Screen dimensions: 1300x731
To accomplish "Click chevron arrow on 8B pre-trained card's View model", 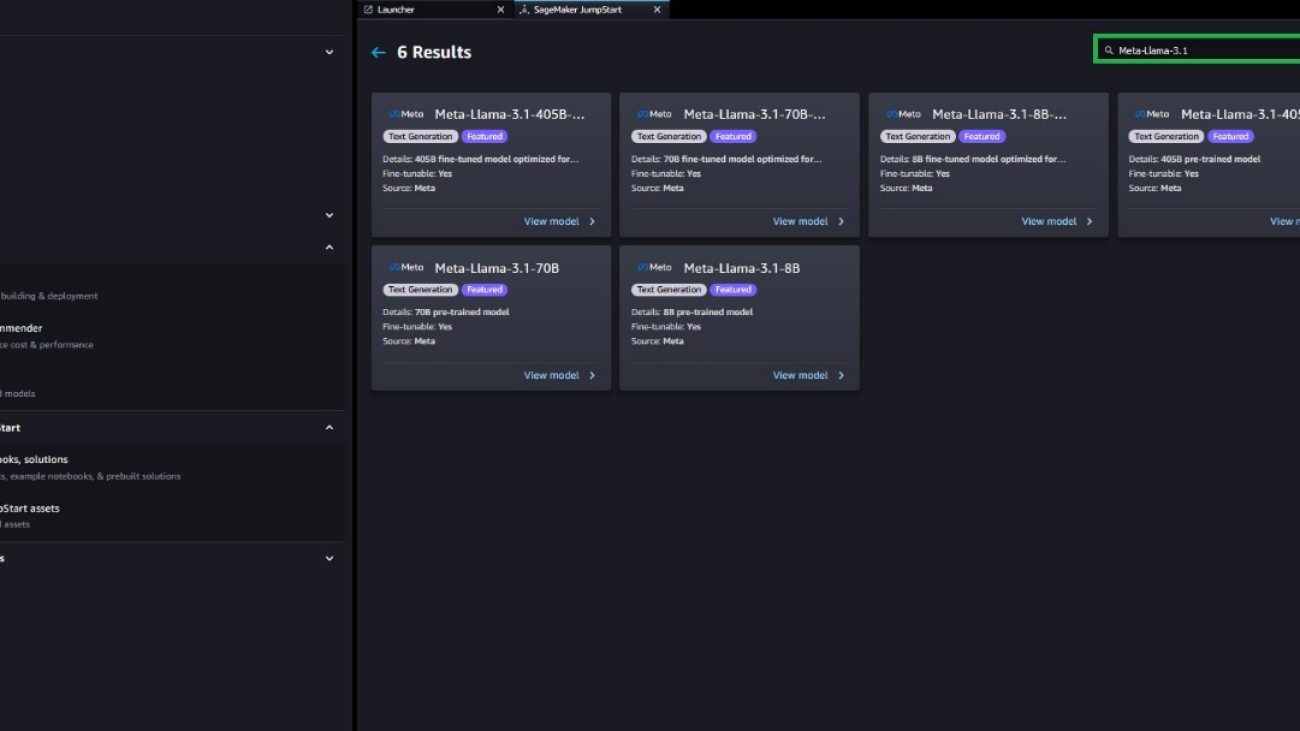I will tap(841, 376).
